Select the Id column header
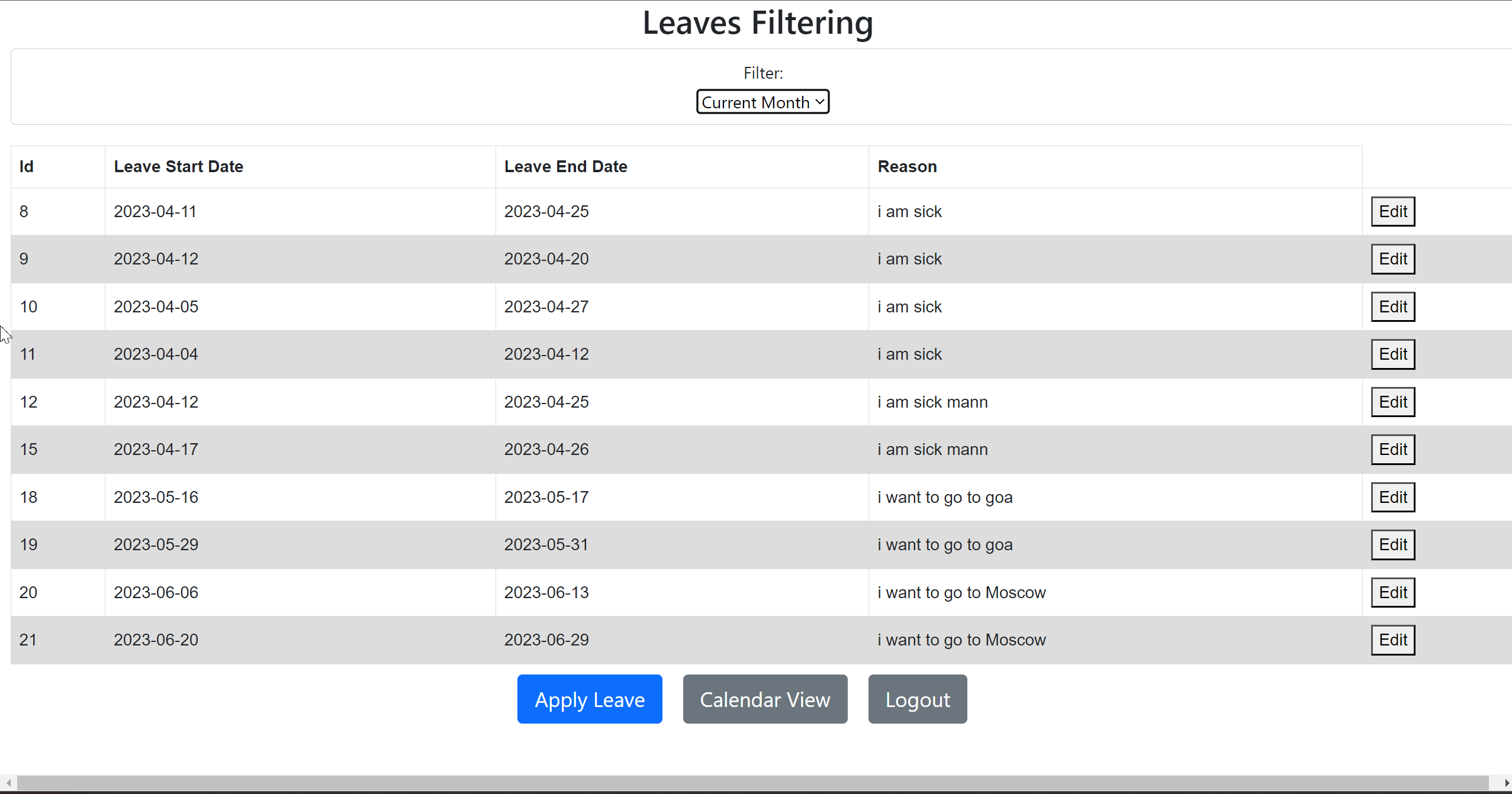The width and height of the screenshot is (1512, 794). [26, 166]
